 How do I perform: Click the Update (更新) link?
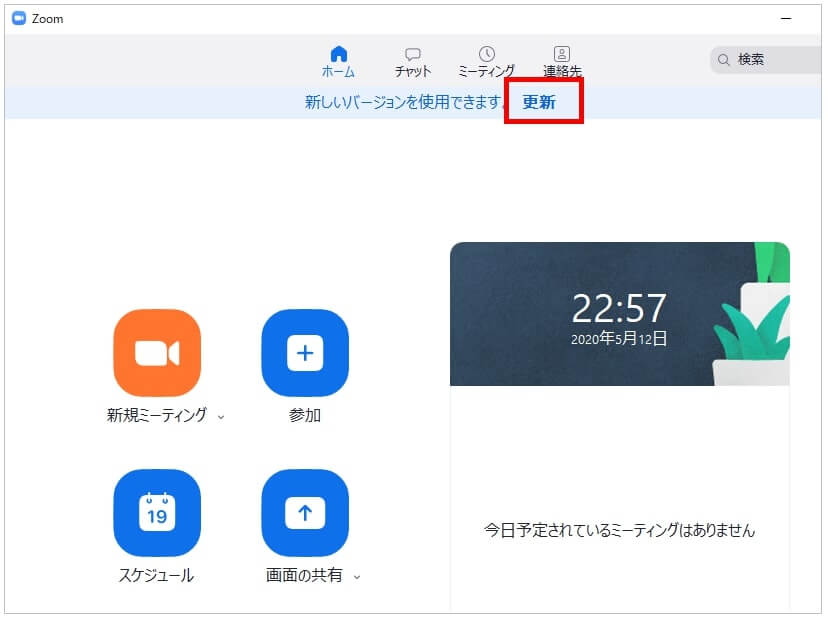539,101
